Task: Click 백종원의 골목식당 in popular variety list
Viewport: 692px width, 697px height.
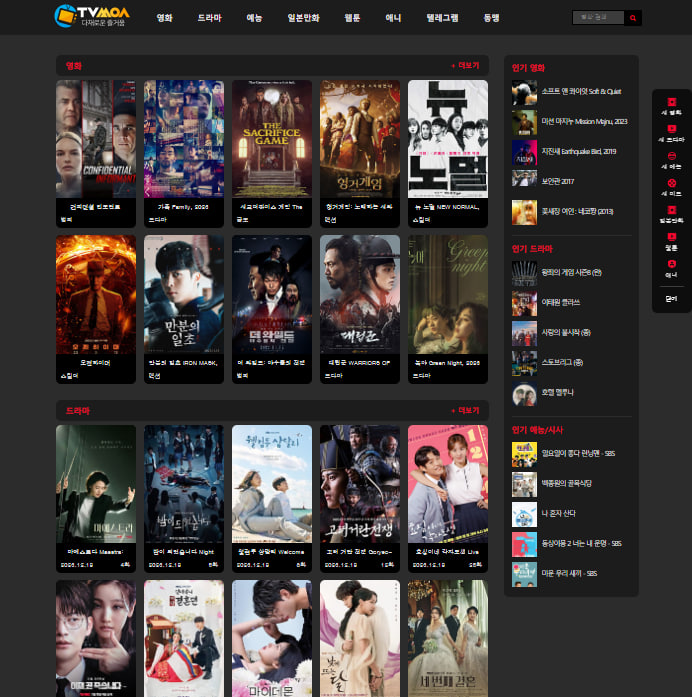Action: pos(566,483)
